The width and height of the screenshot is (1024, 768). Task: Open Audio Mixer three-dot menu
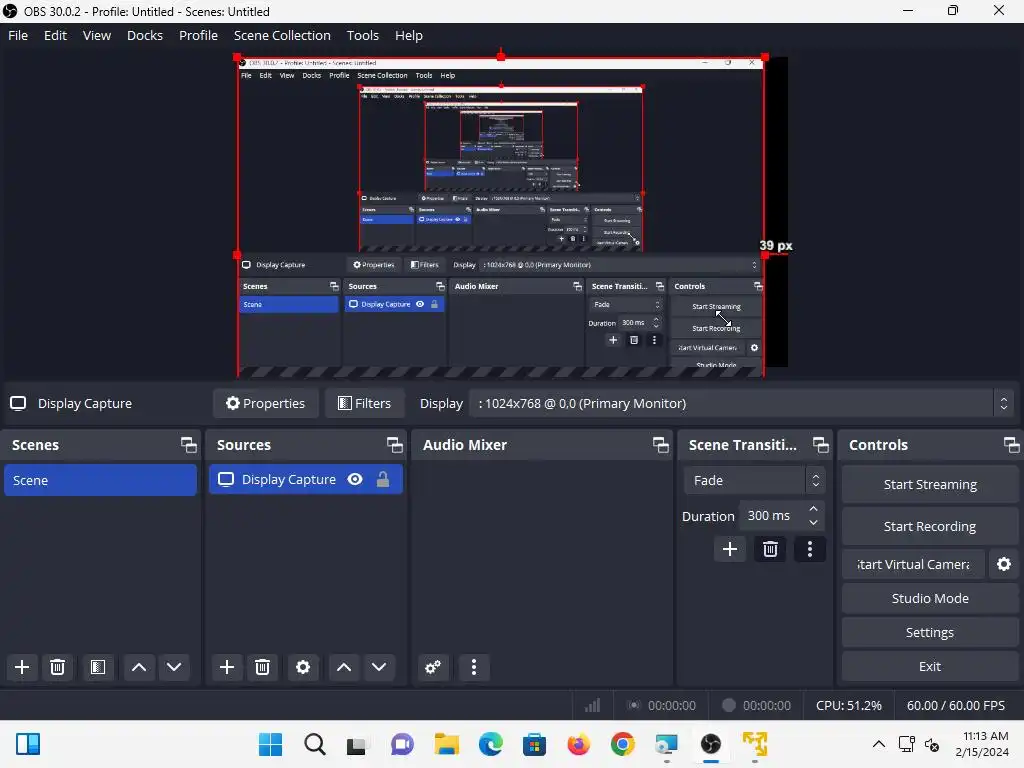474,667
